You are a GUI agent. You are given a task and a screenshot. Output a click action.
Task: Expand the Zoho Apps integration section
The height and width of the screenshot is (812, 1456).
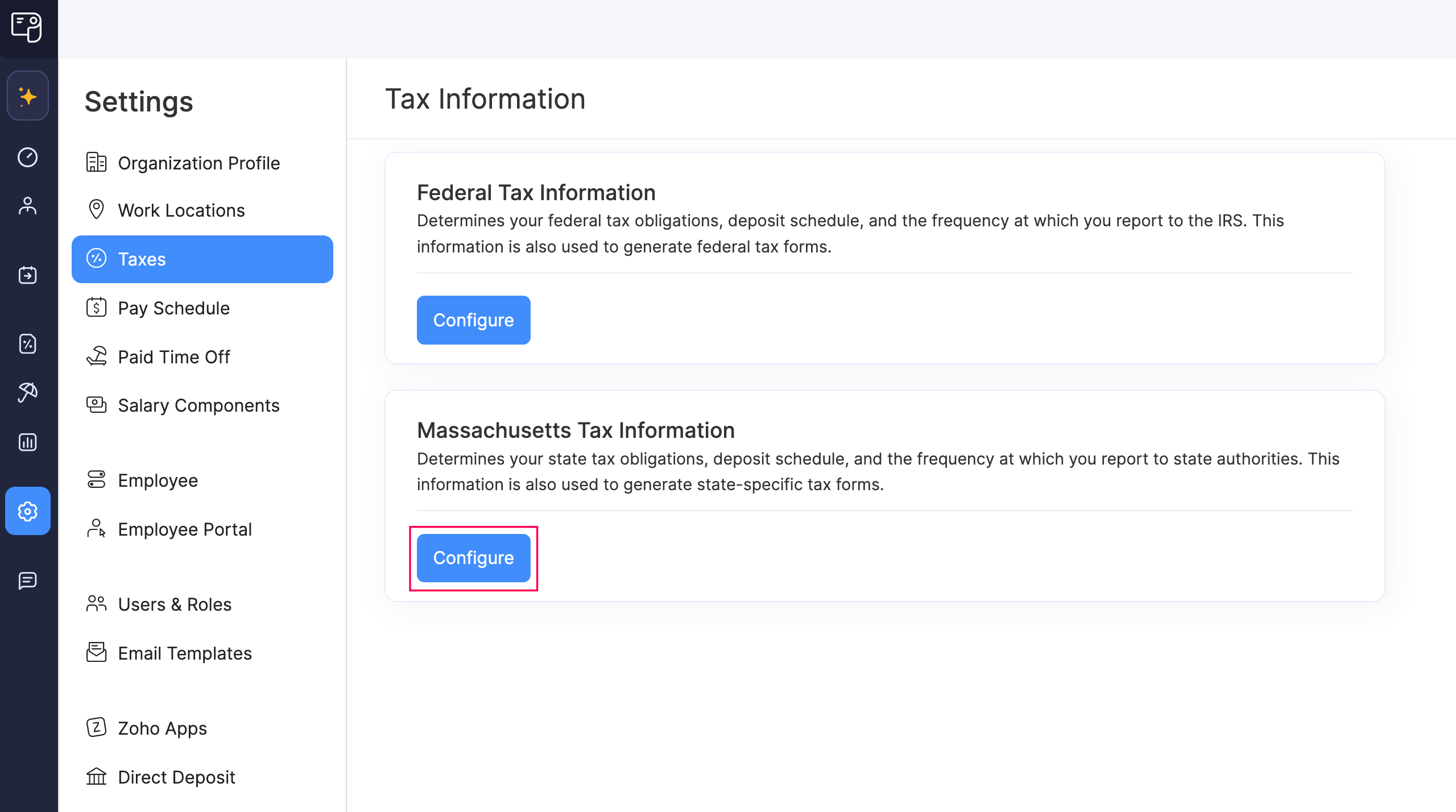point(162,727)
